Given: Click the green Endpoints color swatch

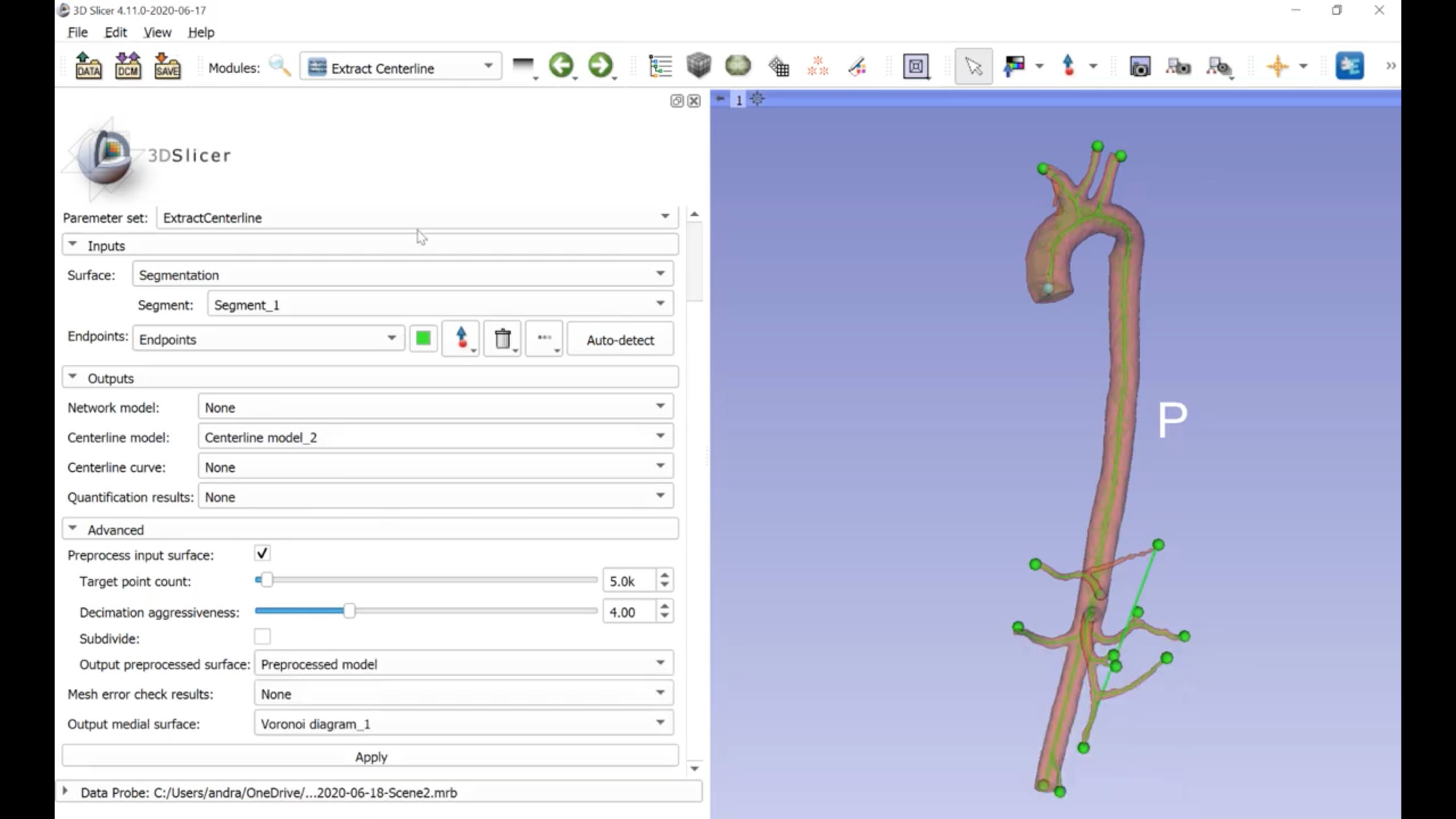Looking at the screenshot, I should click(x=423, y=339).
